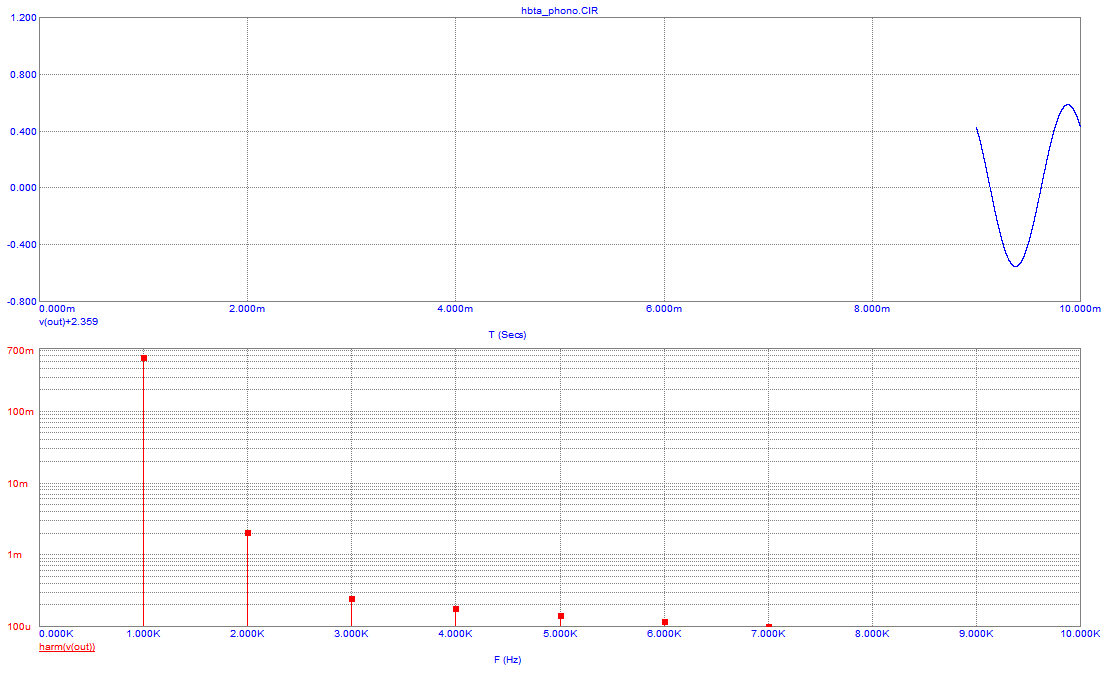Click the blue sine waveform peak
Image resolution: width=1107 pixels, height=677 pixels.
[1067, 105]
